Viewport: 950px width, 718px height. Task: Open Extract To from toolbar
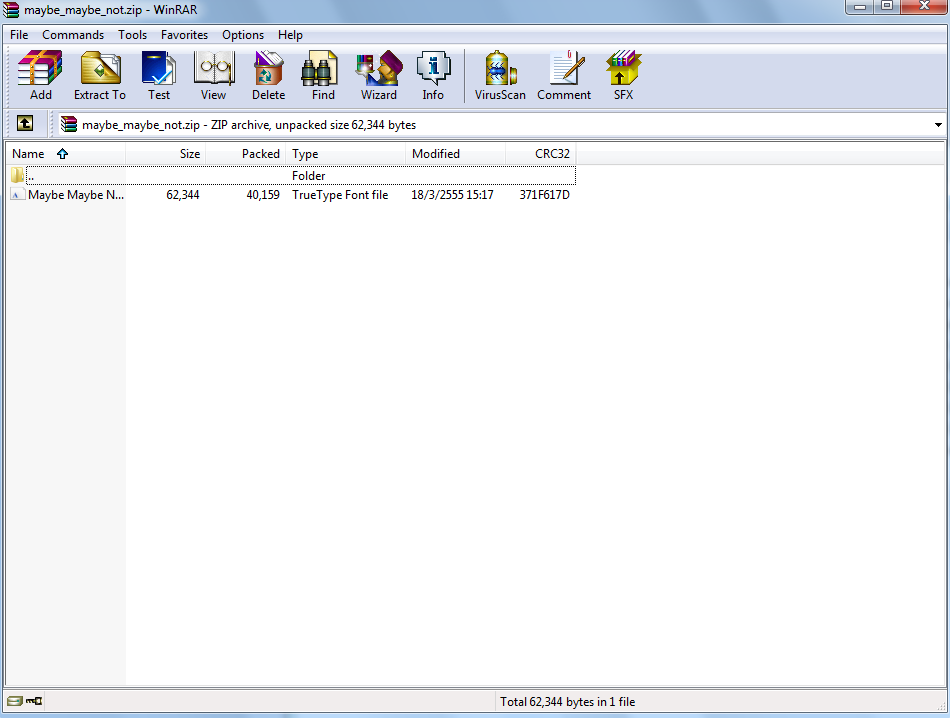[100, 76]
